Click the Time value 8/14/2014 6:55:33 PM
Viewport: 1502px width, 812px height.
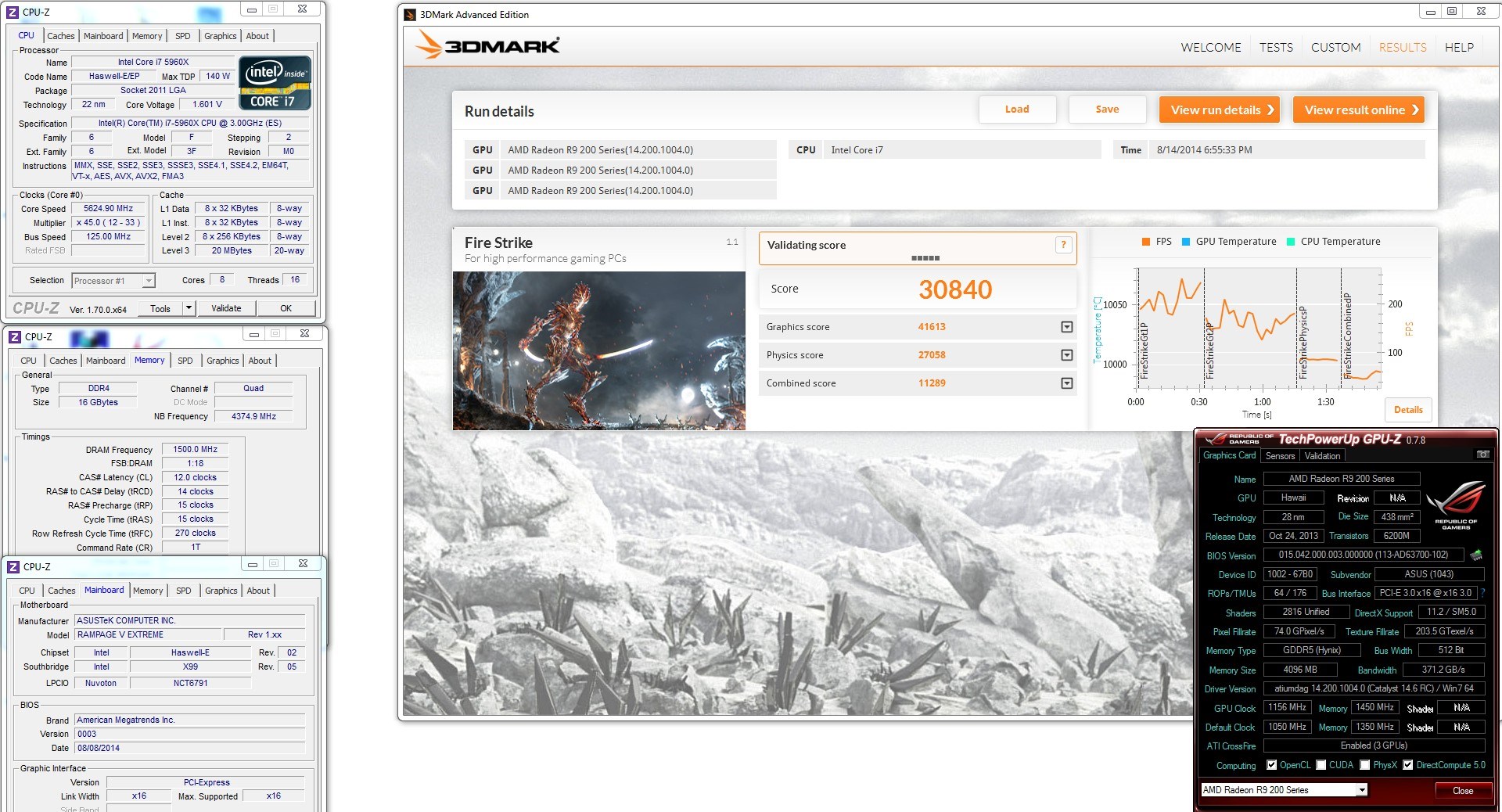1205,150
